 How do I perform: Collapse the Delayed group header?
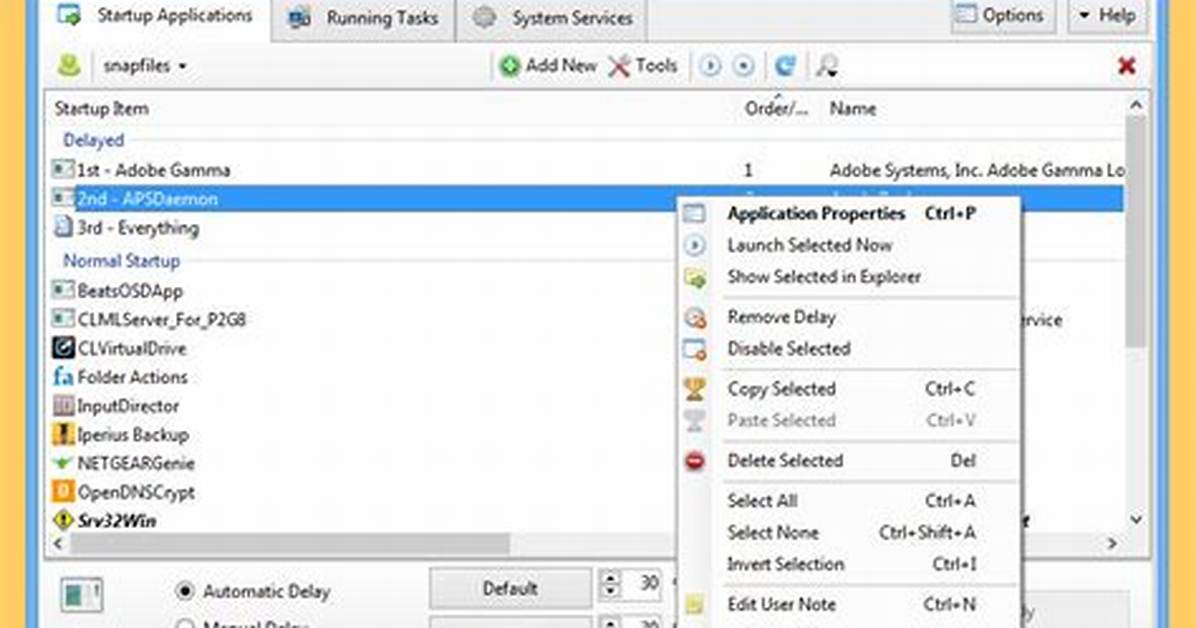pyautogui.click(x=93, y=140)
